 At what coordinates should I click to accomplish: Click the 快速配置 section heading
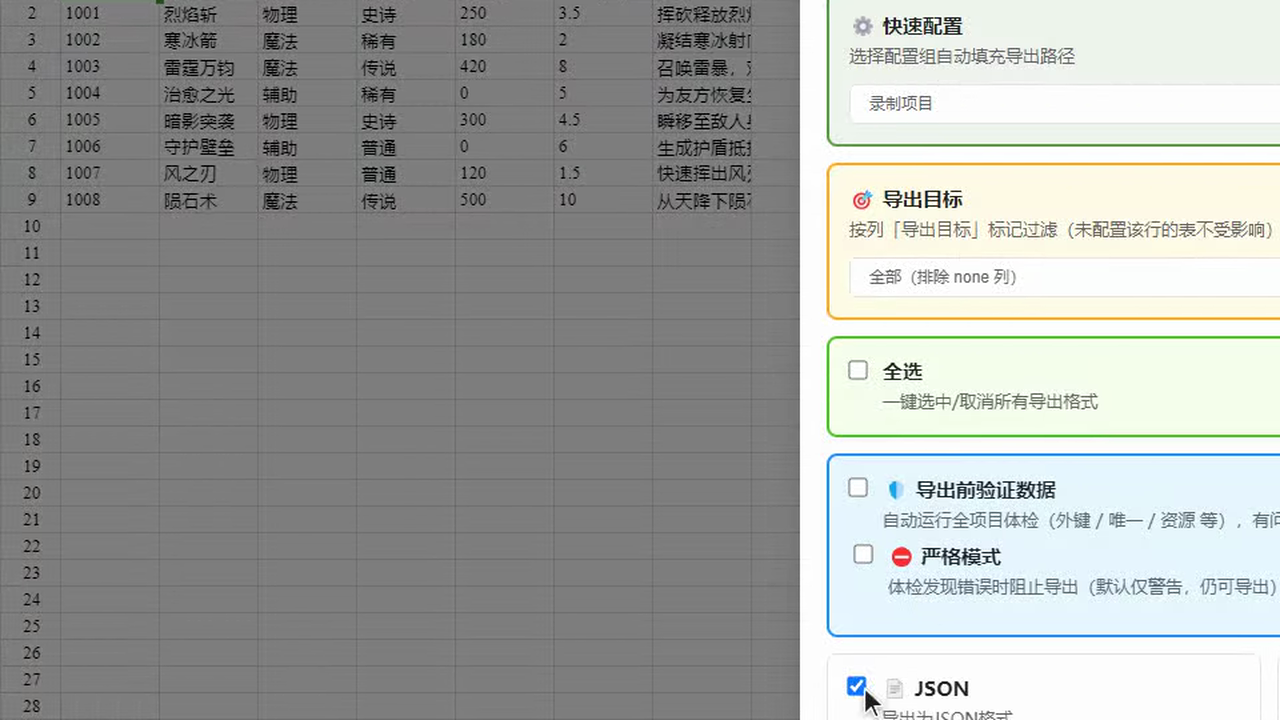coord(922,27)
